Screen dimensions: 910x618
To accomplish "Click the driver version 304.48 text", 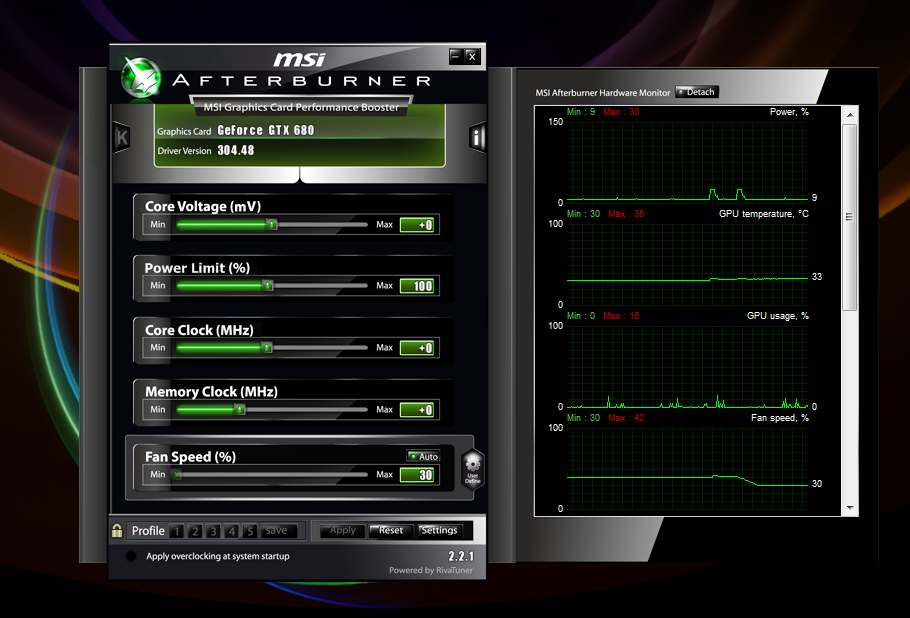I will click(x=236, y=150).
